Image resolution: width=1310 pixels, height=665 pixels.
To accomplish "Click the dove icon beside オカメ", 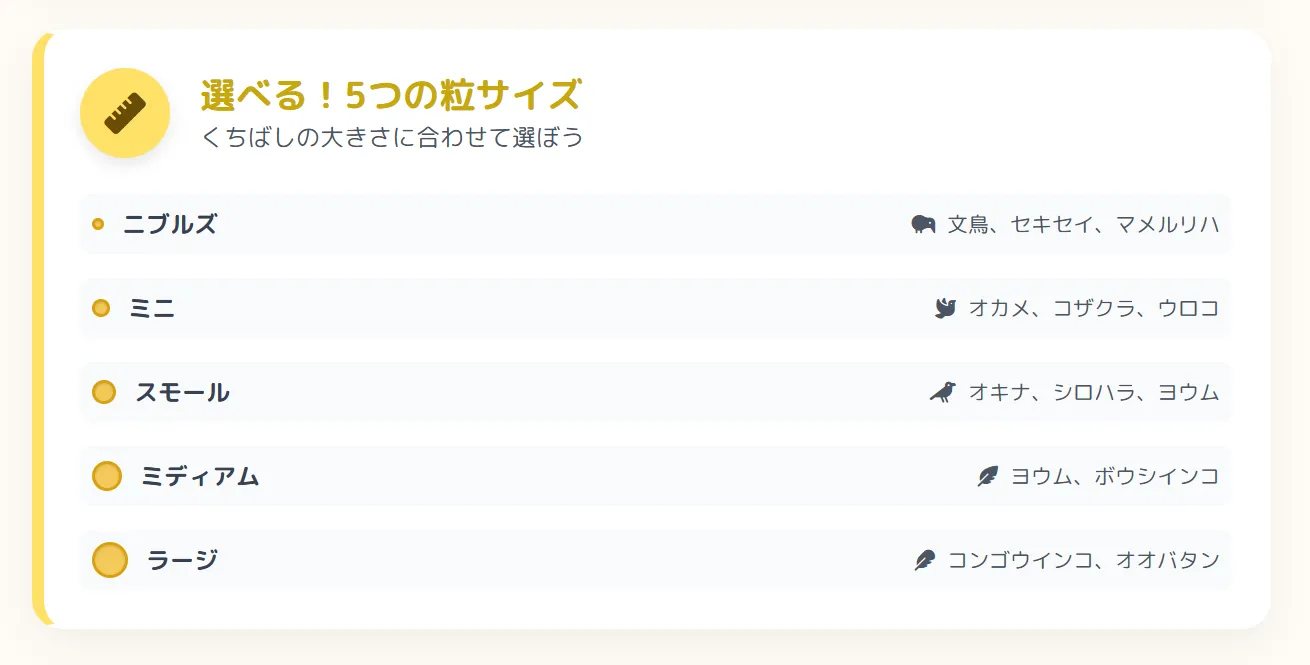I will click(945, 308).
